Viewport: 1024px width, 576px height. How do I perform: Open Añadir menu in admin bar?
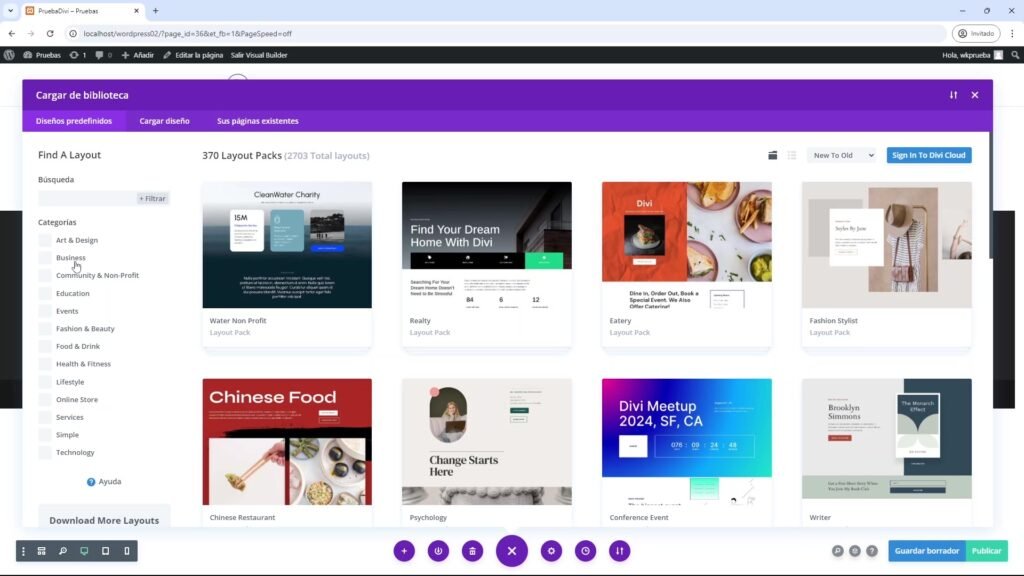point(138,55)
